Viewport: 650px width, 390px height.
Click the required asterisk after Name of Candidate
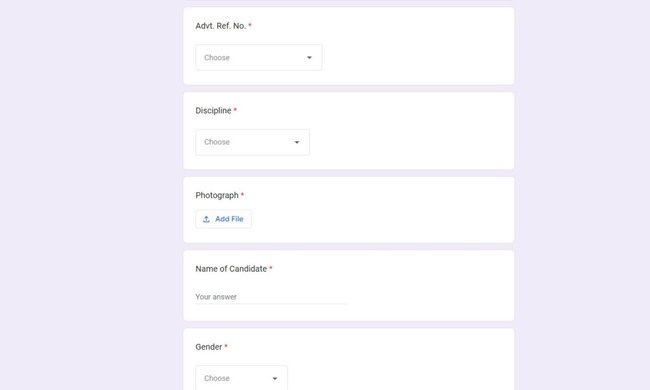pyautogui.click(x=271, y=268)
